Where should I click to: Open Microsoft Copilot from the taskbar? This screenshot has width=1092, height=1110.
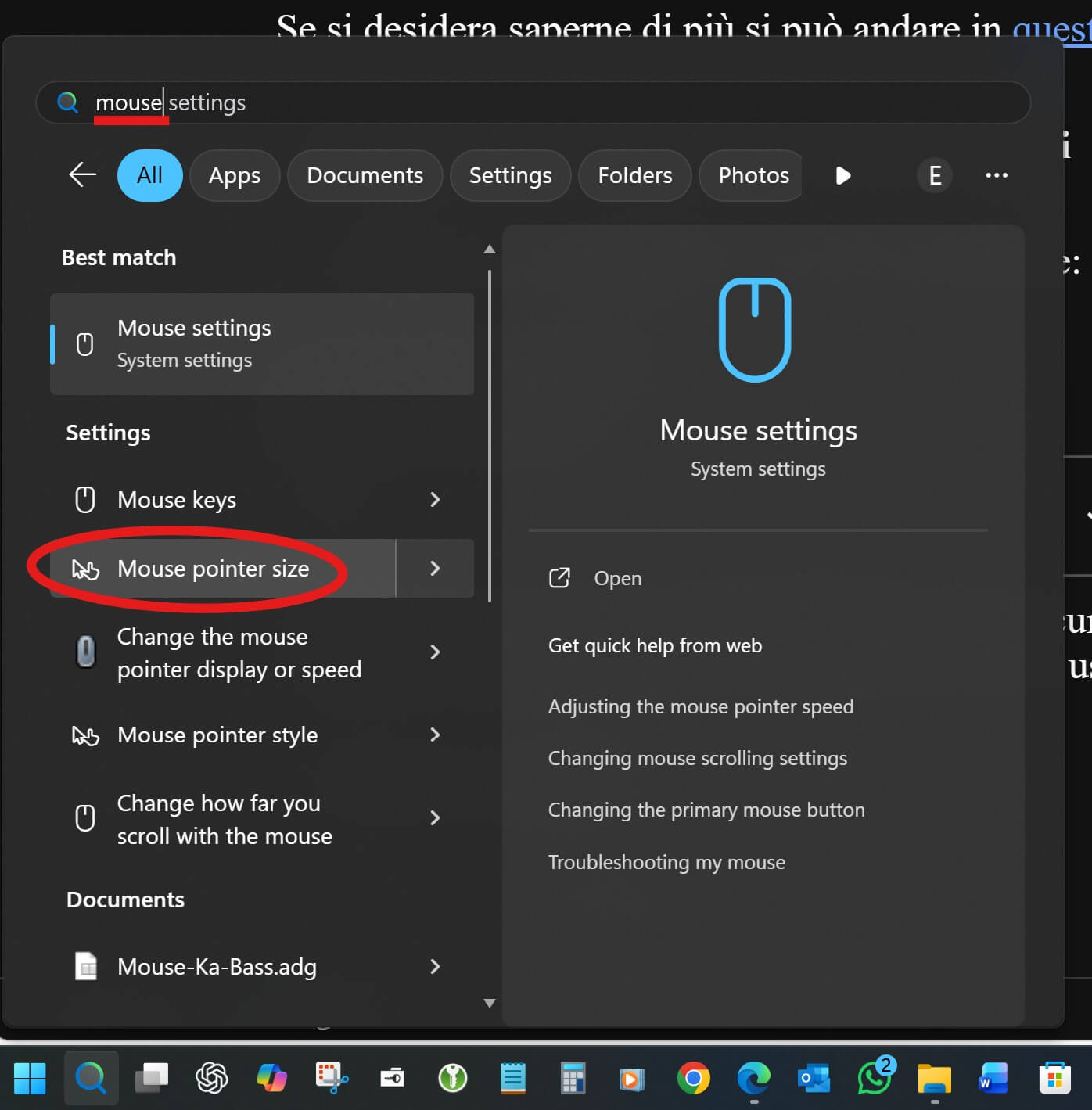coord(271,1079)
